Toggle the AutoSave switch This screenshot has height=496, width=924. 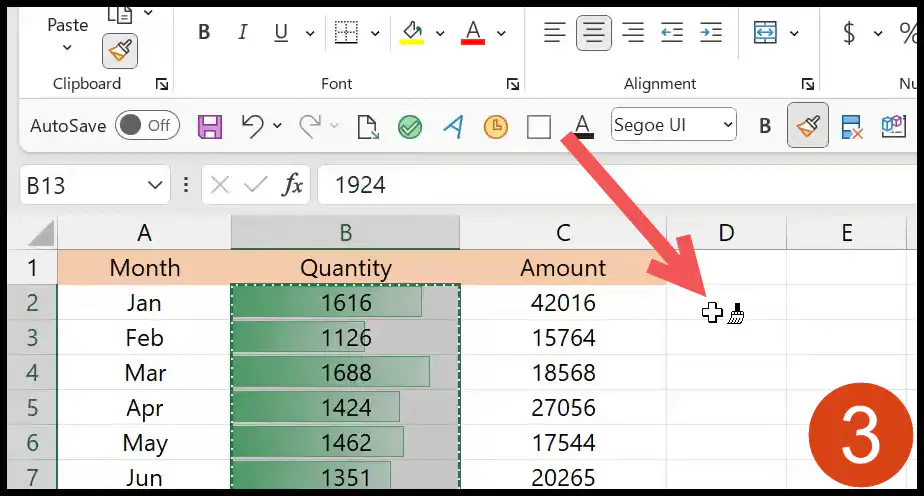point(147,125)
